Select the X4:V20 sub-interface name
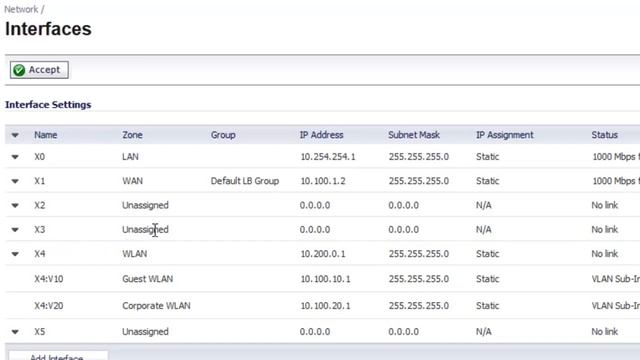The image size is (640, 360). 49,306
